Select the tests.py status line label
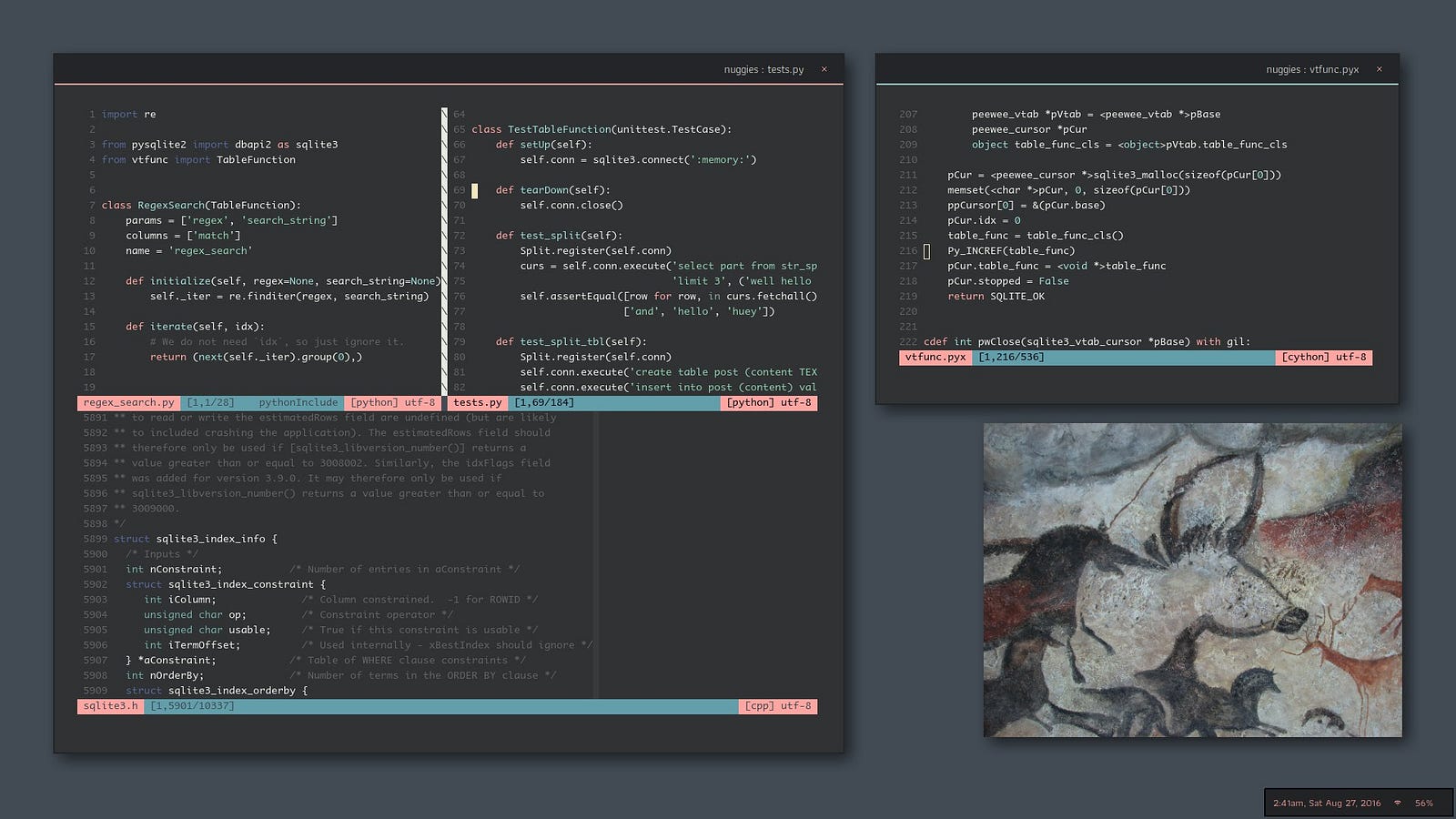This screenshot has height=819, width=1456. [478, 402]
